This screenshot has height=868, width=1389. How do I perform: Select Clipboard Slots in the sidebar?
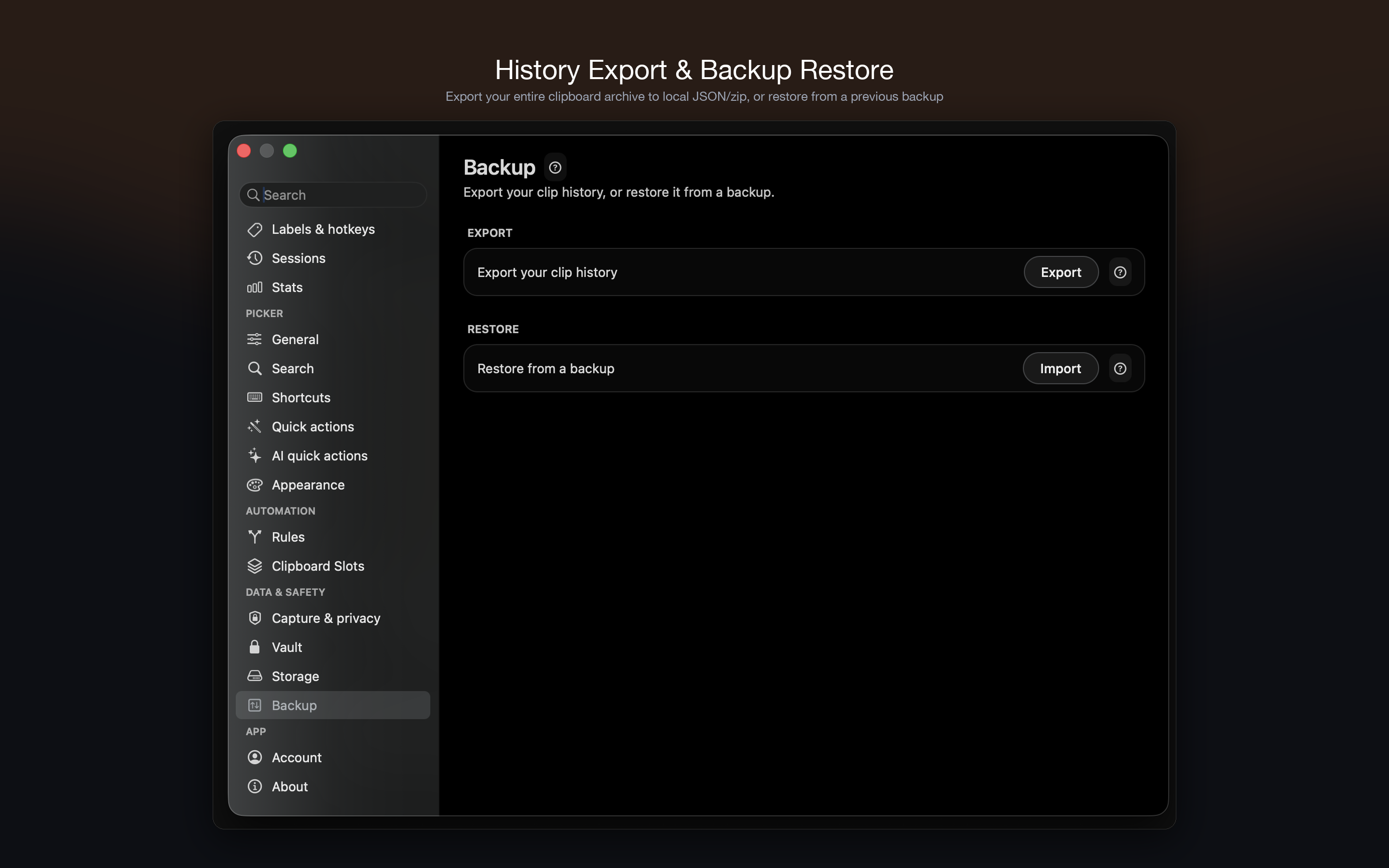point(333,566)
